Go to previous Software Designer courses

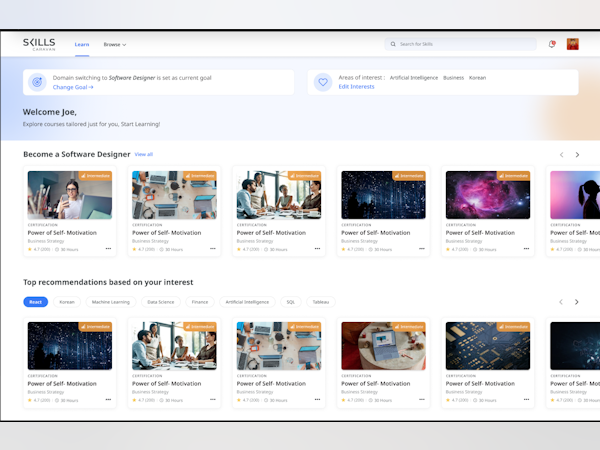pyautogui.click(x=561, y=155)
